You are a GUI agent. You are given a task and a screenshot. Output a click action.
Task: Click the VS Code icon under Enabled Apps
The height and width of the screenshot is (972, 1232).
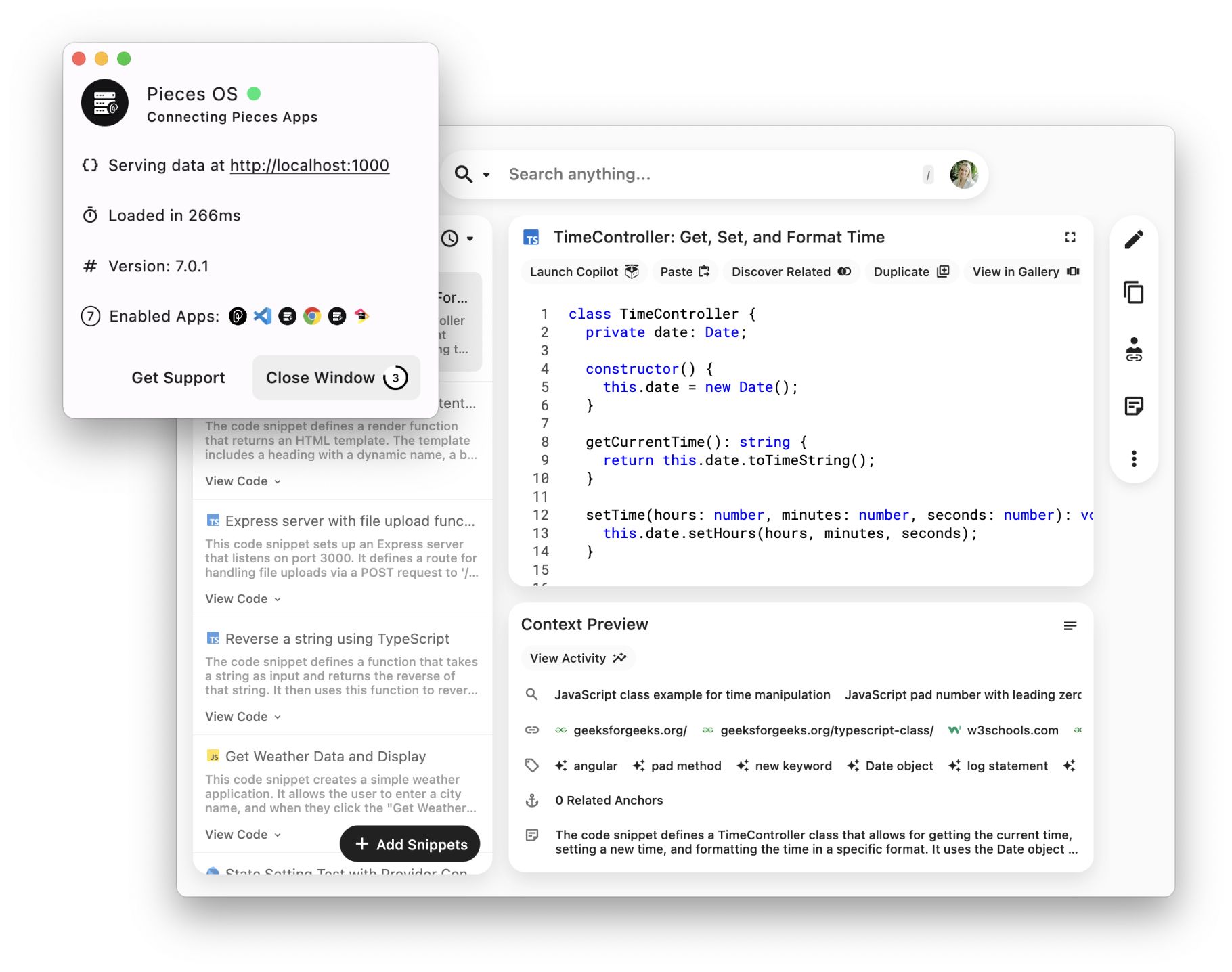(x=262, y=316)
